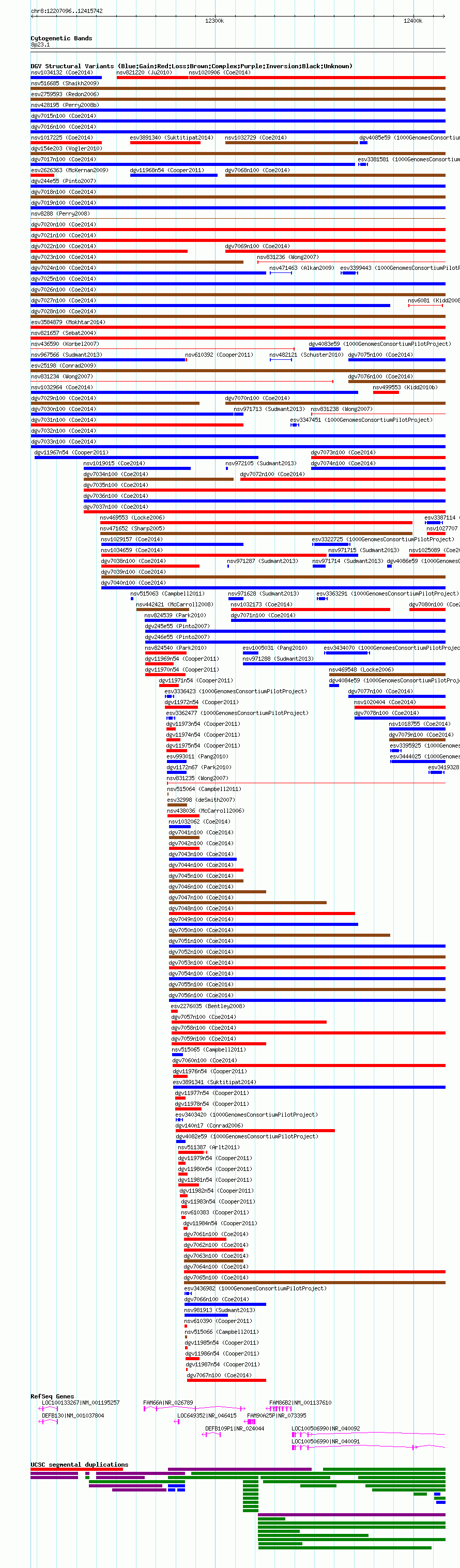This screenshot has height=1568, width=460.
Task: Click the nsv469553 (Locke2006) label
Action: click(x=133, y=518)
